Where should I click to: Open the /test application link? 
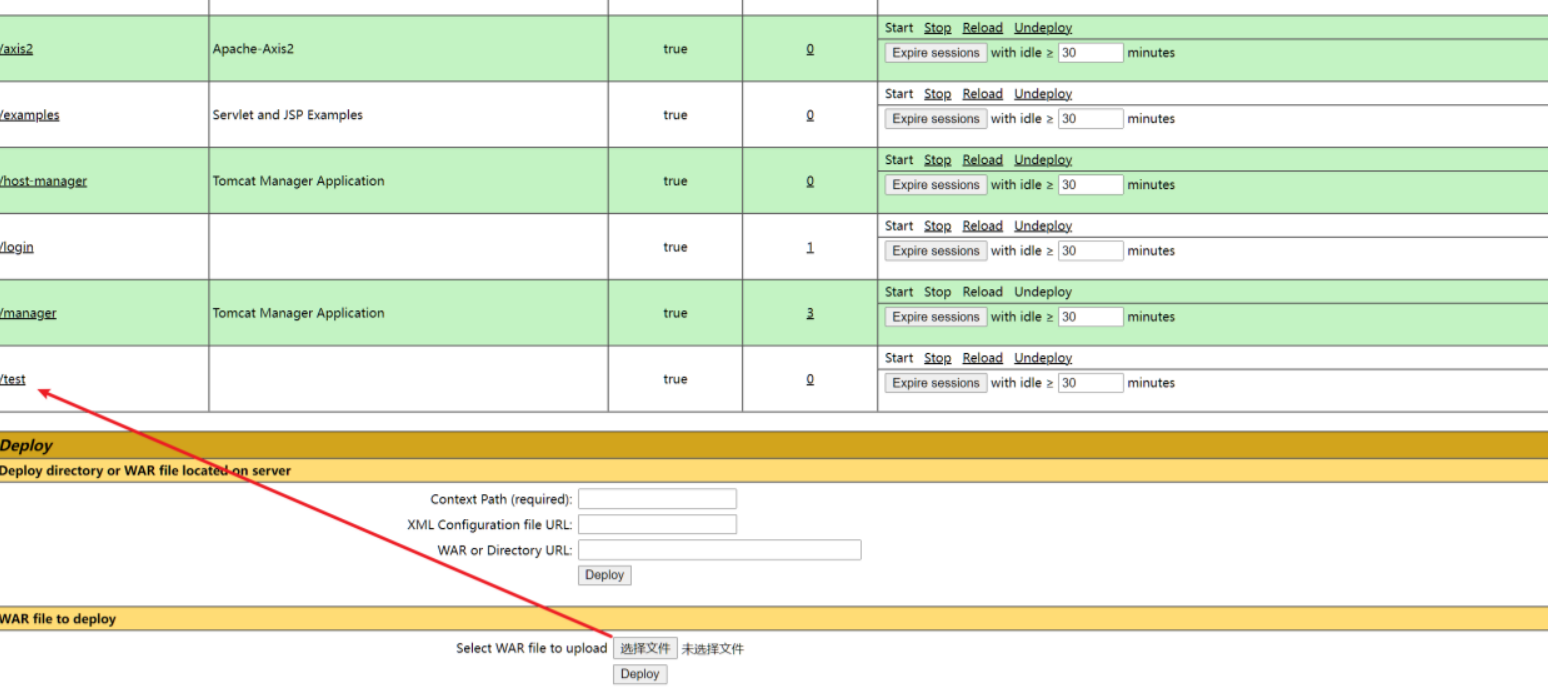pos(13,379)
